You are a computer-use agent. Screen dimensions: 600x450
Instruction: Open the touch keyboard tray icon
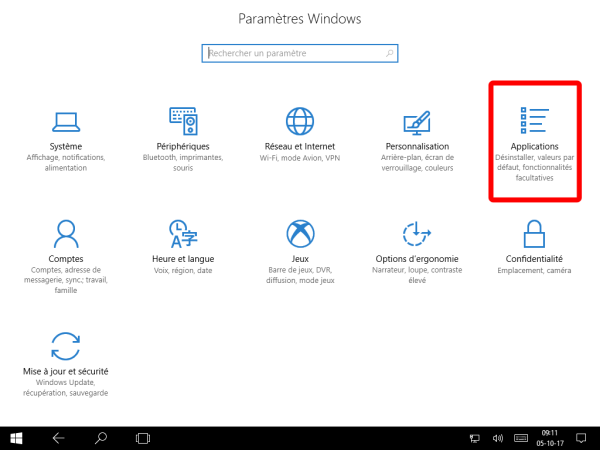(521, 438)
